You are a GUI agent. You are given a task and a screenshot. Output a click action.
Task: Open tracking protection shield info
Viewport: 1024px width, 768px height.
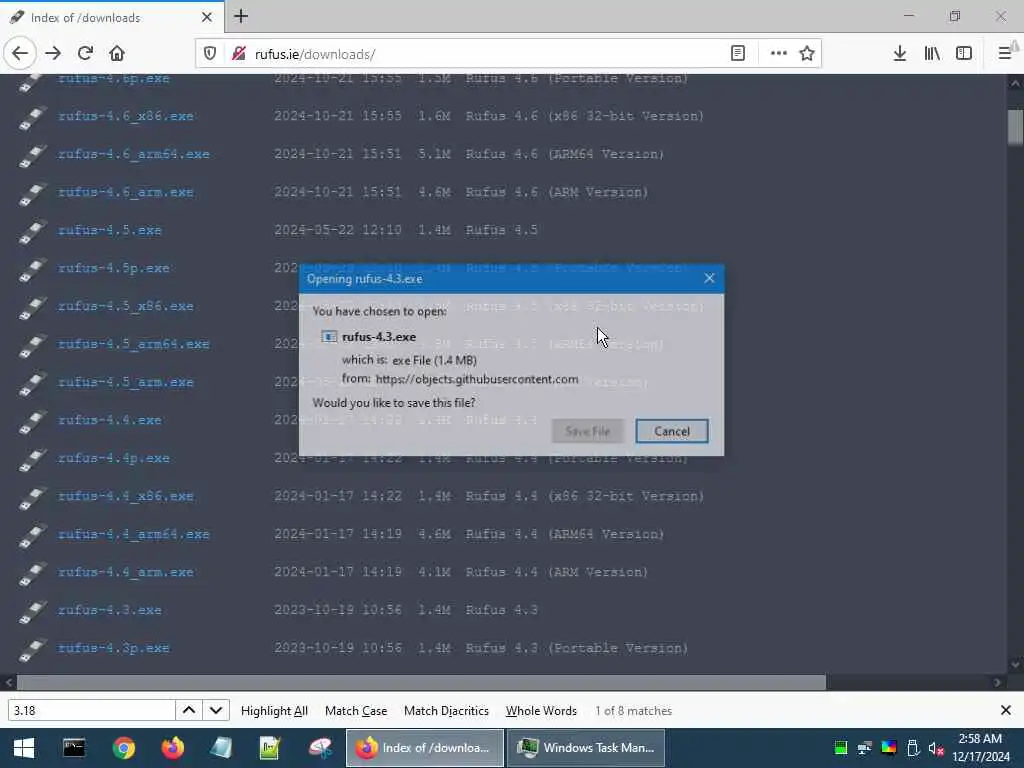210,54
